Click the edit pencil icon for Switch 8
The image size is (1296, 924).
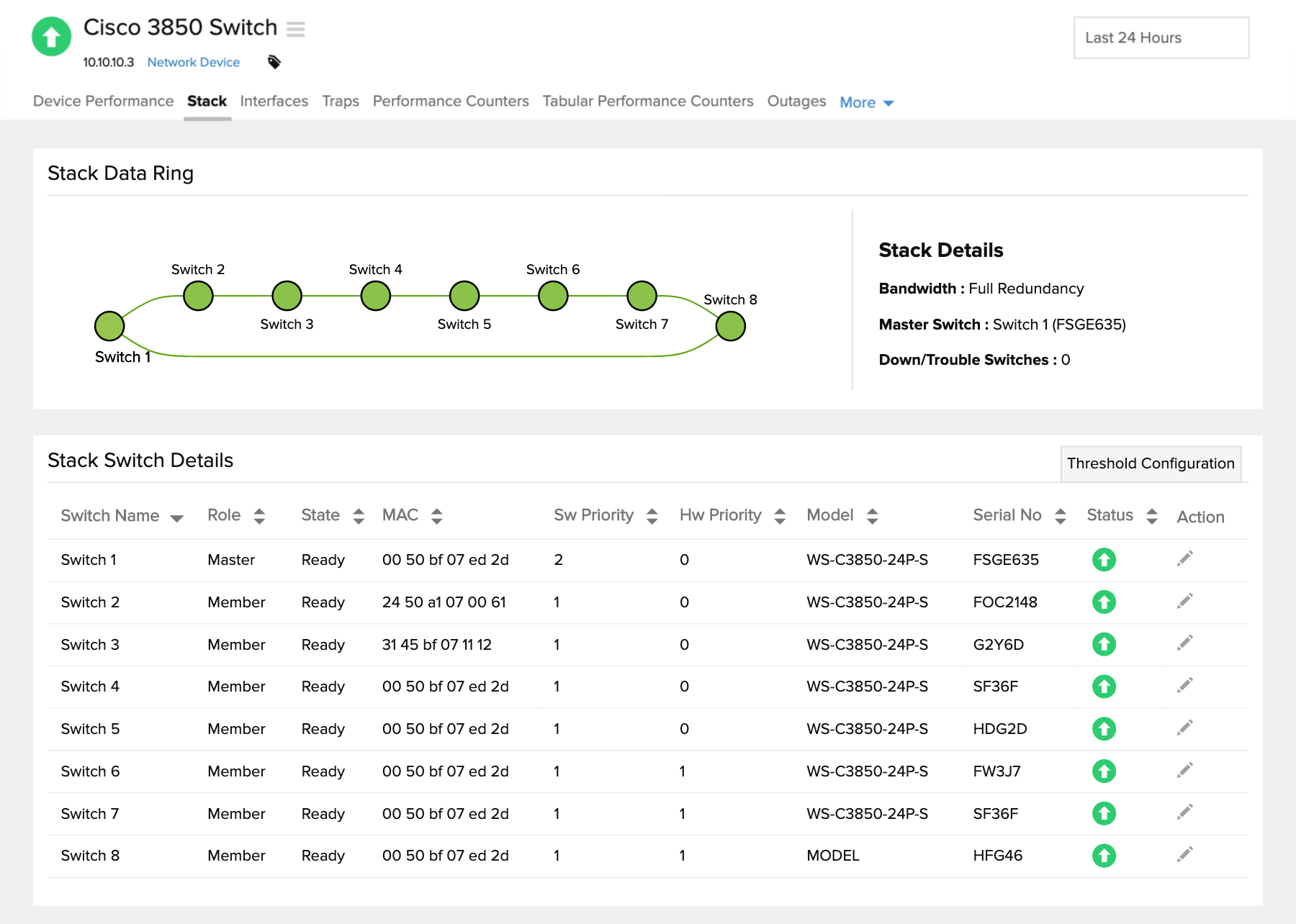pyautogui.click(x=1184, y=853)
